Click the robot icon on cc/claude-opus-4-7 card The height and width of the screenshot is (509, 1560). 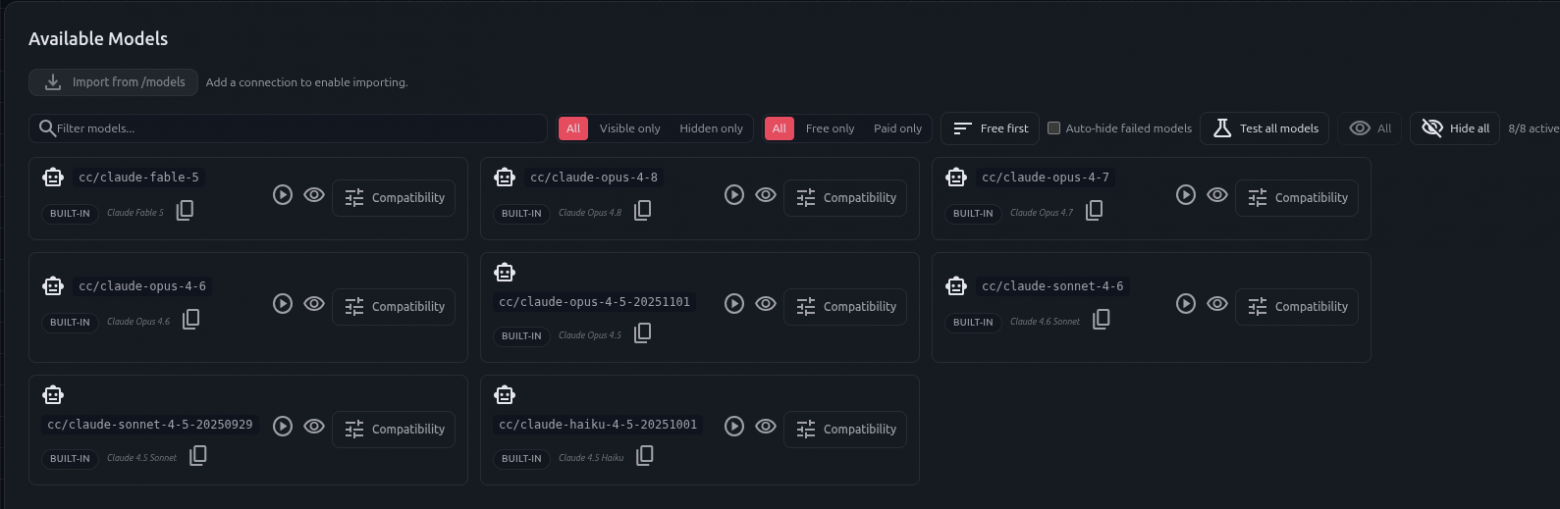click(957, 178)
